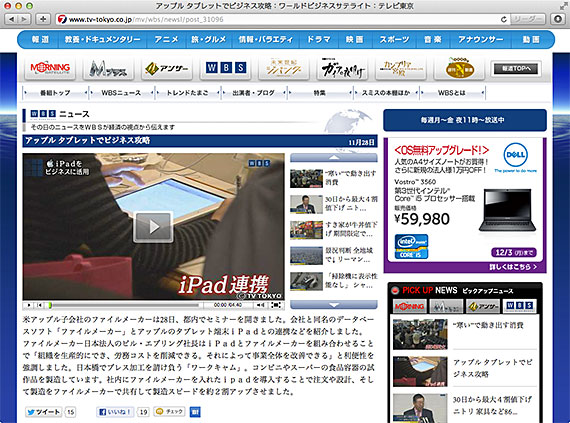570x423 pixels.
Task: Click the 報道TOPへ button
Action: [x=516, y=69]
